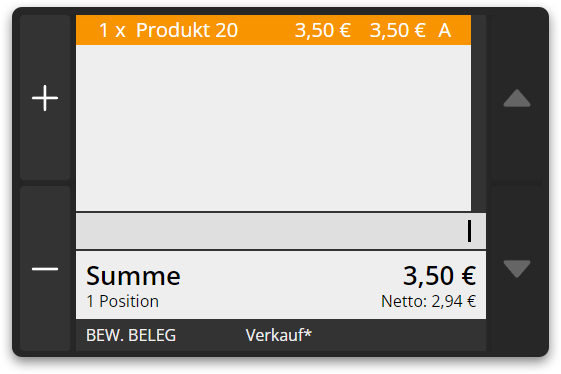The width and height of the screenshot is (561, 374).
Task: Decrease quantity with the minus icon
Action: tap(45, 268)
